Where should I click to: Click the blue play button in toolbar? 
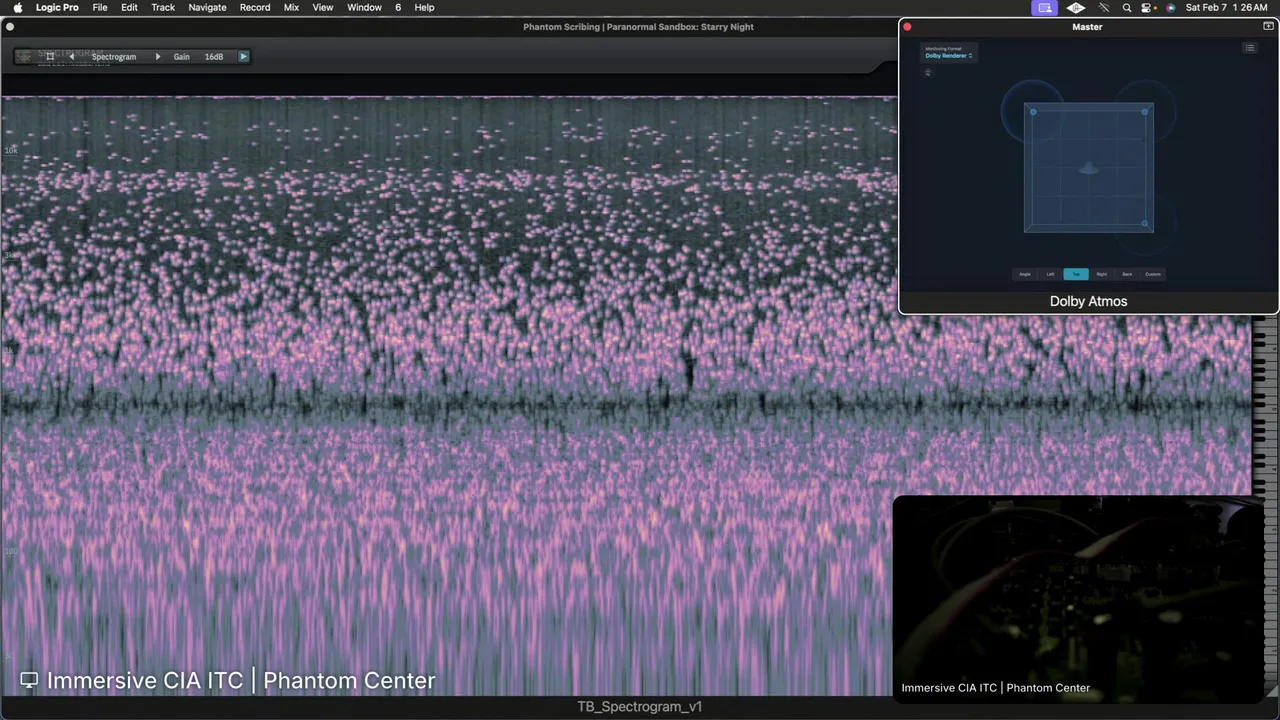(243, 57)
